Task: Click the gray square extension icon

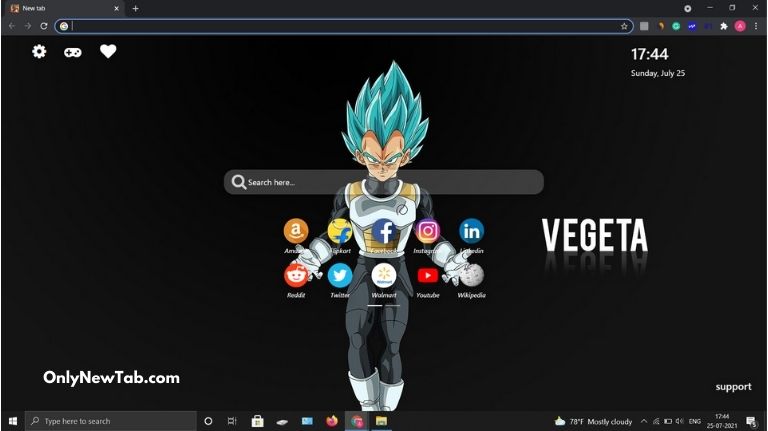Action: click(x=644, y=26)
